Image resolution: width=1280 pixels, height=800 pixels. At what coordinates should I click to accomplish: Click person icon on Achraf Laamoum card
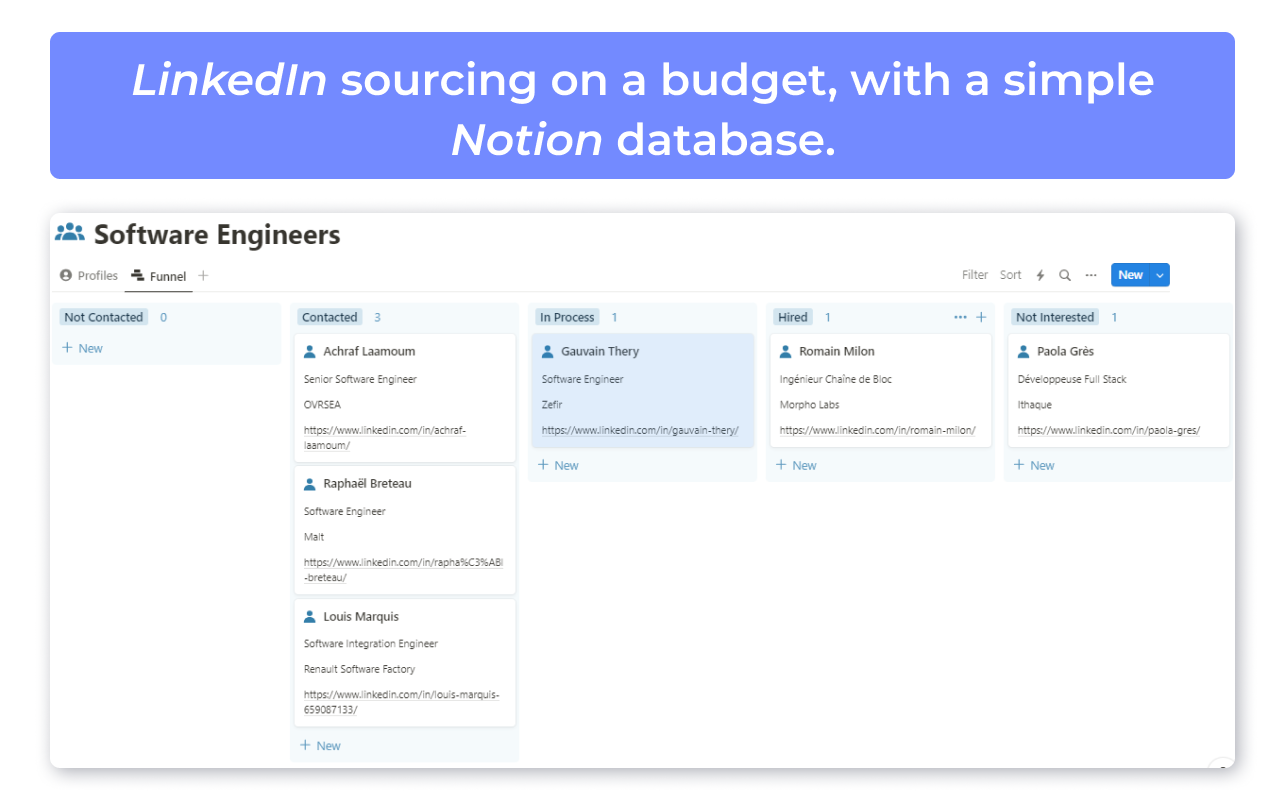point(310,352)
